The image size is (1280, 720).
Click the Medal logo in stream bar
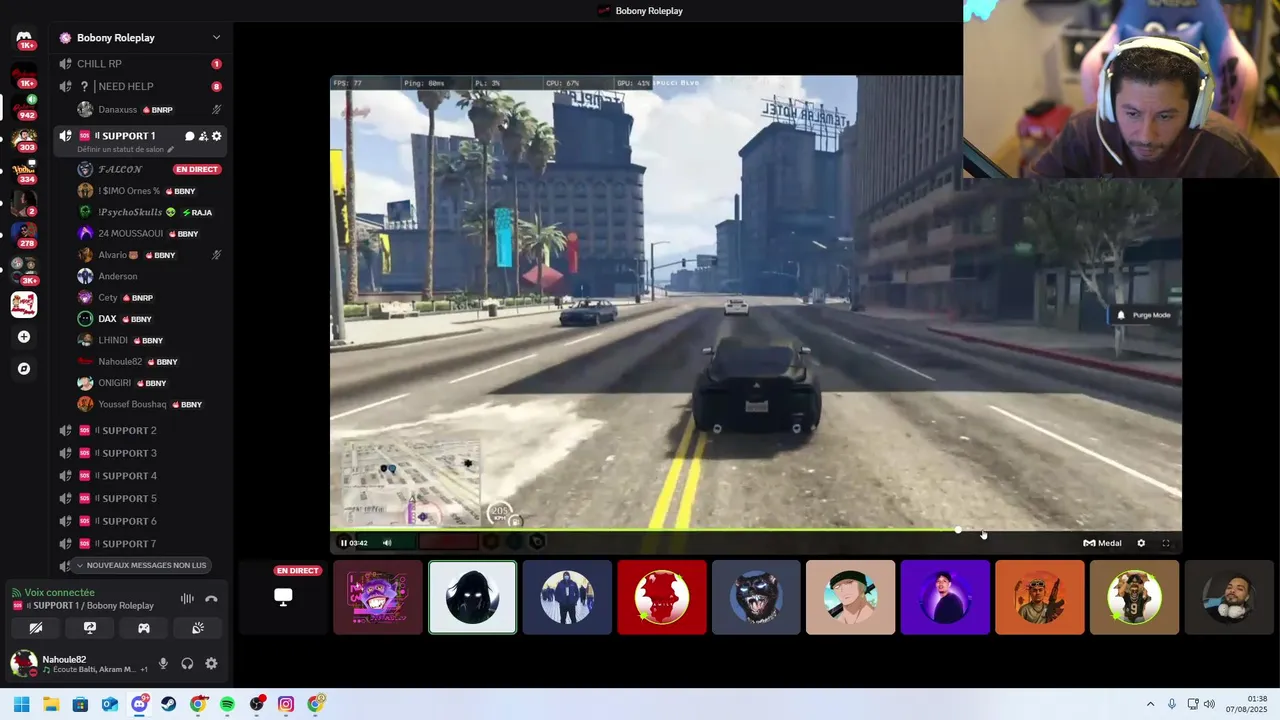(x=1102, y=543)
